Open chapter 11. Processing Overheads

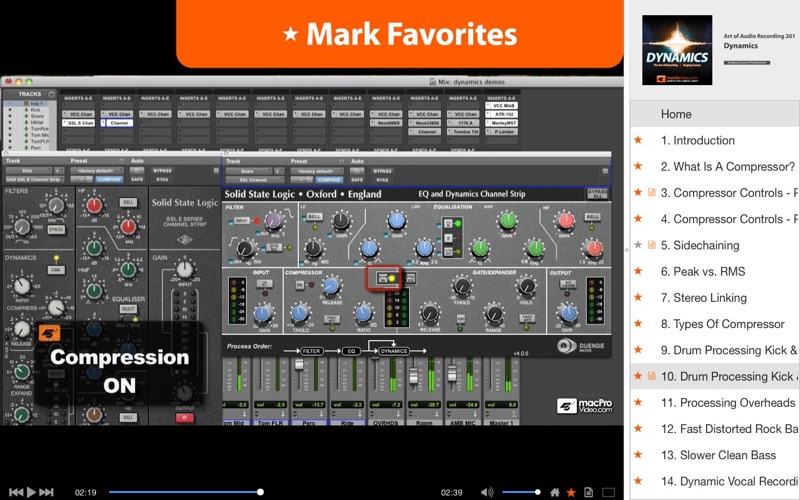728,403
